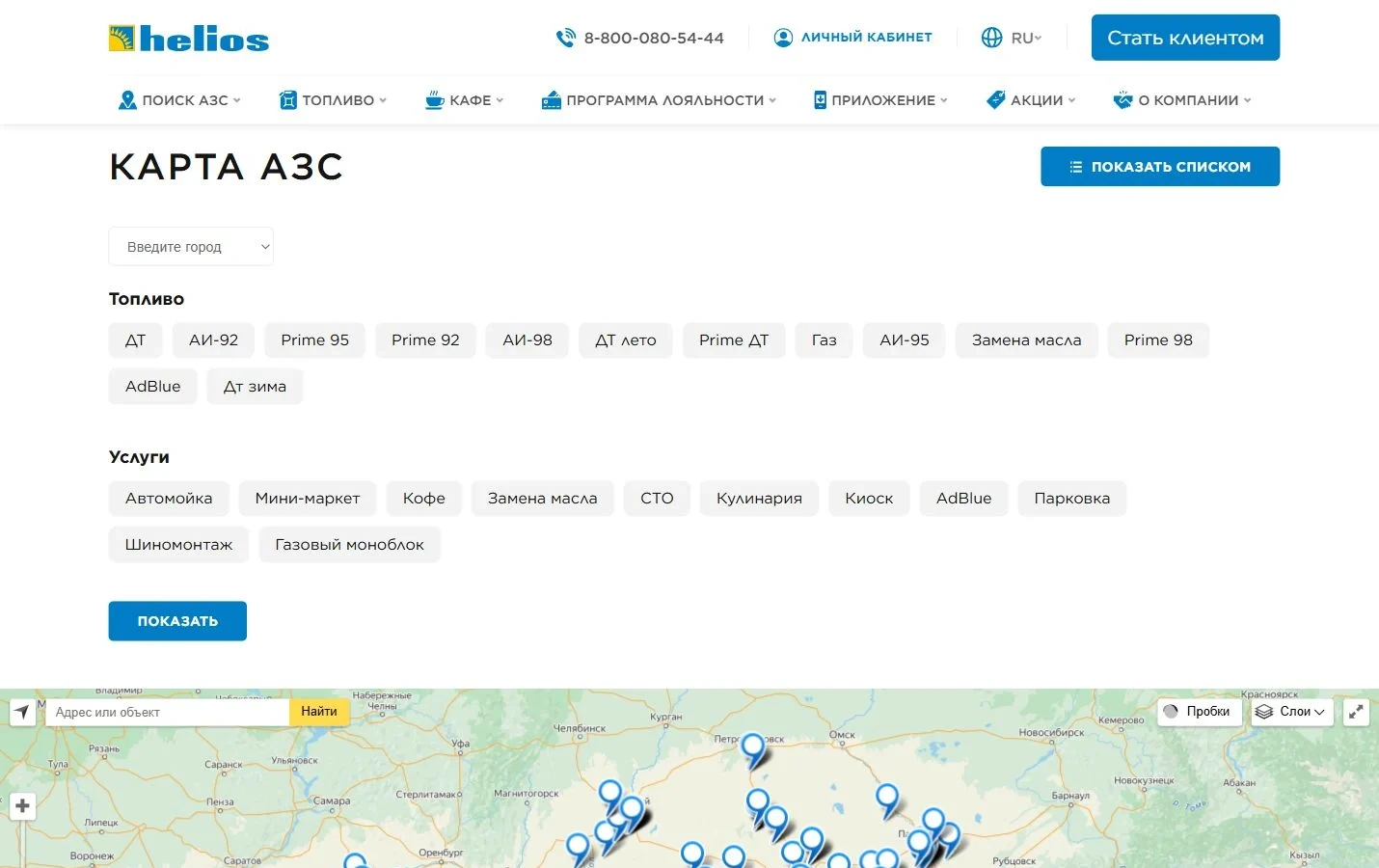Expand the Приложение menu
This screenshot has height=868, width=1379.
click(880, 100)
